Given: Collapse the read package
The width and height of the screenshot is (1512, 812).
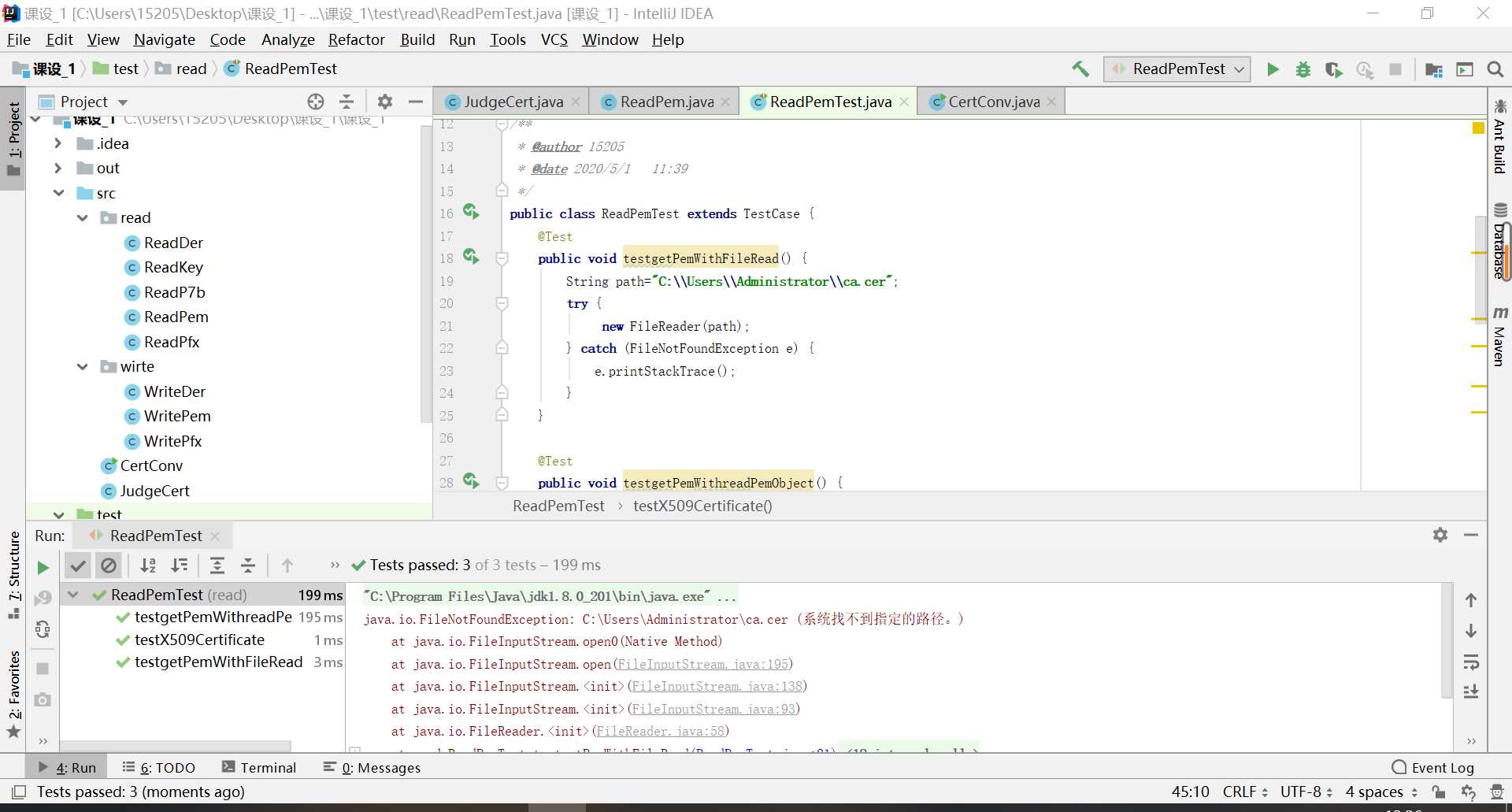Looking at the screenshot, I should [82, 218].
